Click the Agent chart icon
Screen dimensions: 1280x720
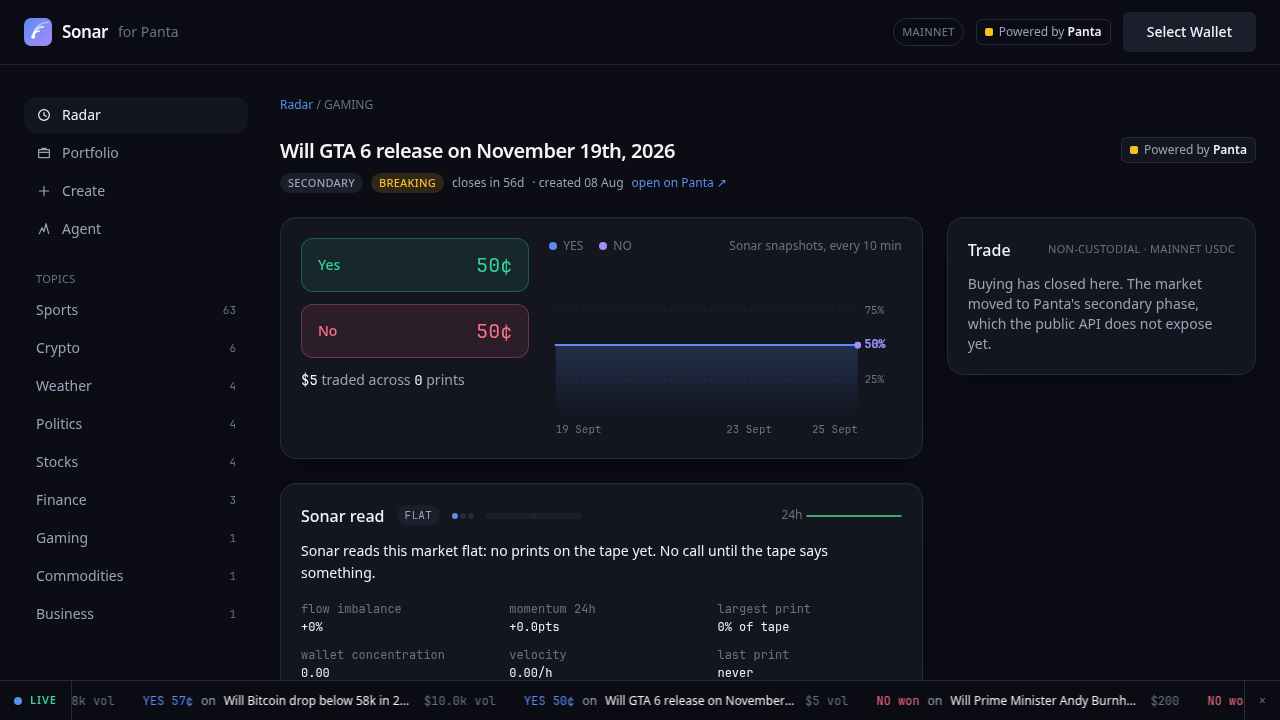(44, 229)
